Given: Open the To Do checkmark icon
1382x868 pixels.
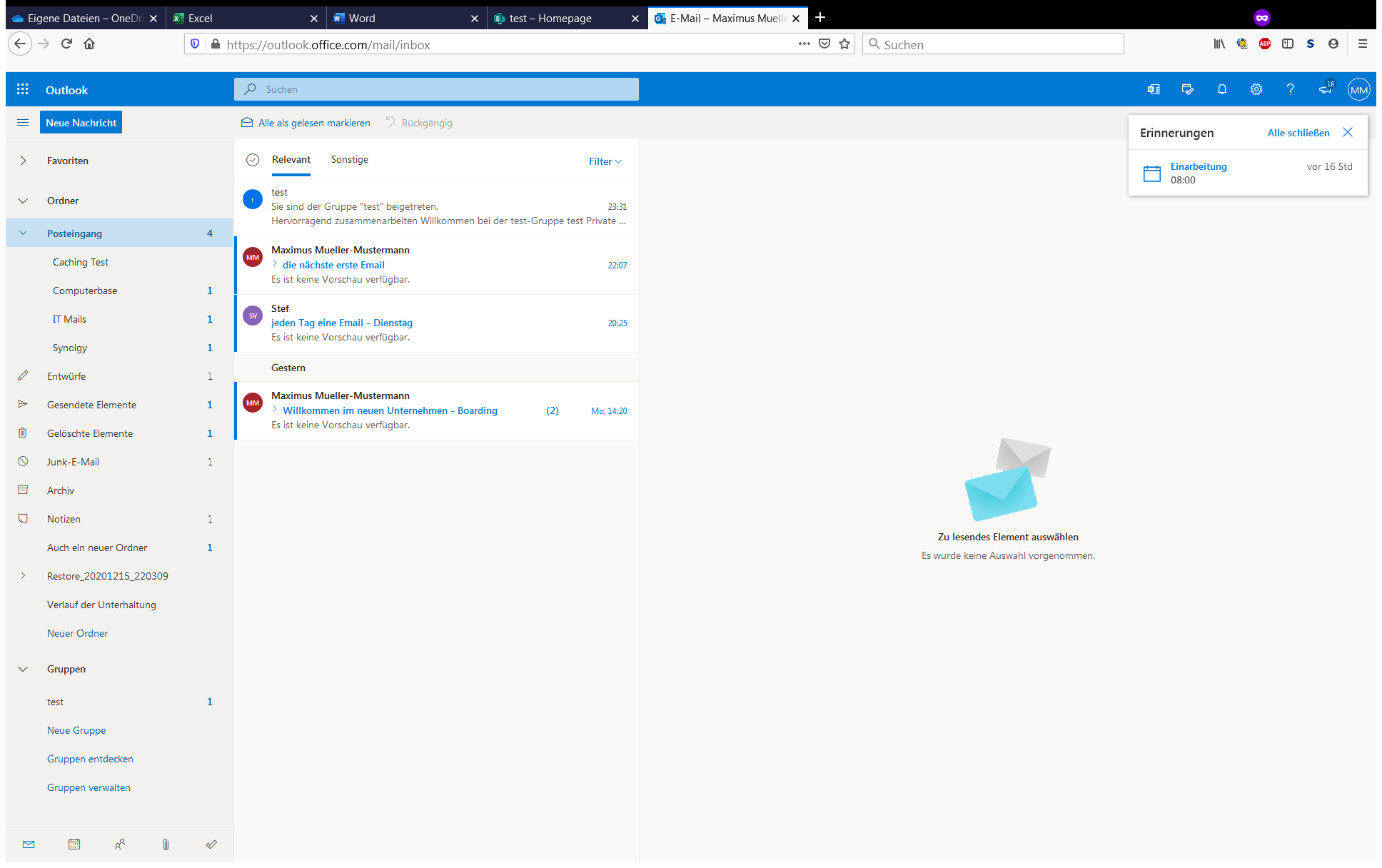Looking at the screenshot, I should (211, 844).
